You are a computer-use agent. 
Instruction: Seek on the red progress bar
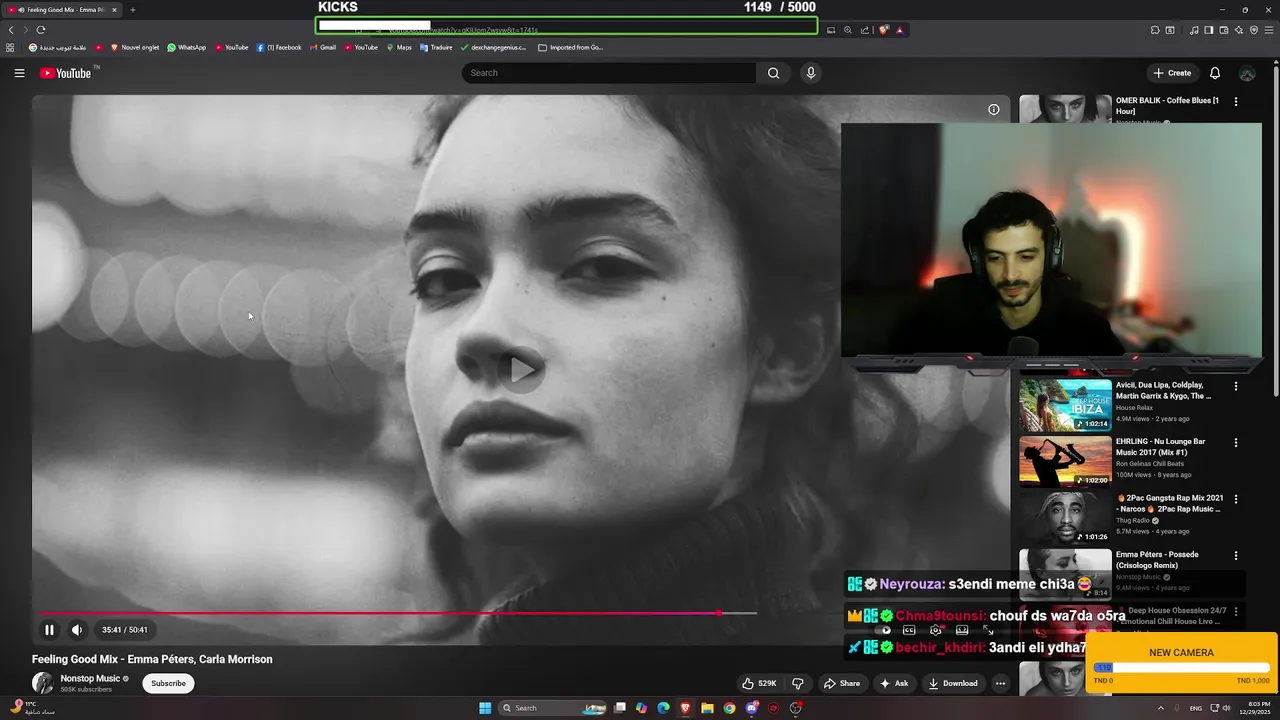click(398, 613)
